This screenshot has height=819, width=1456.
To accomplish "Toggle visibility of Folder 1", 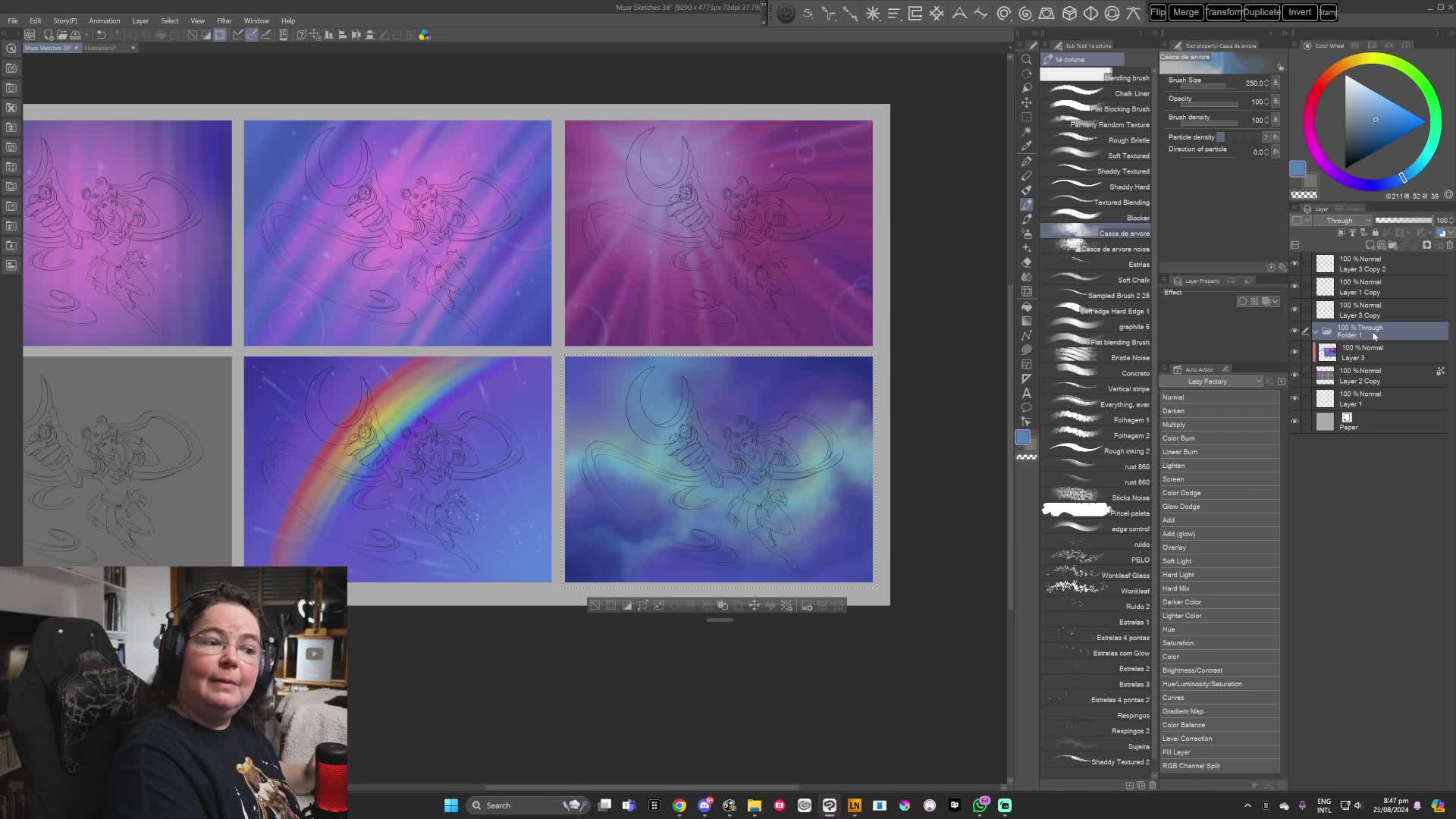I will pyautogui.click(x=1294, y=331).
